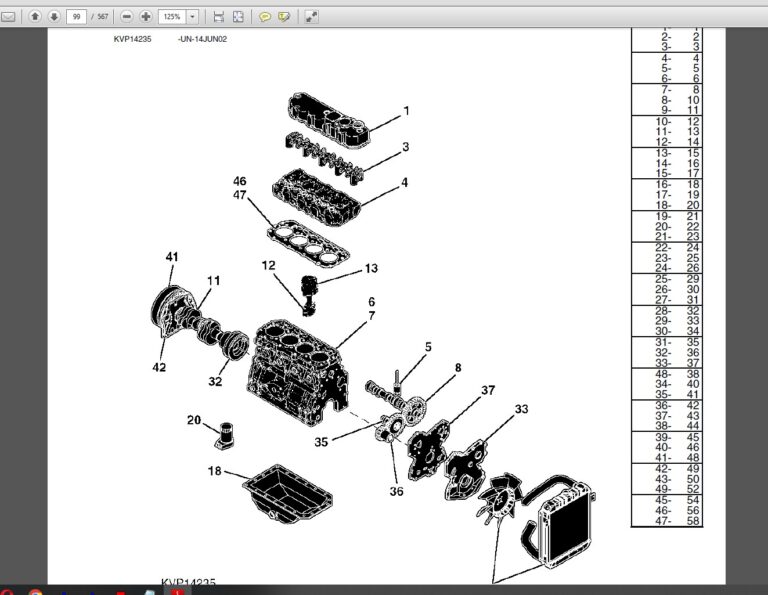Screen dimensions: 768x595
Task: Click the email envelope icon in toolbar
Action: [8, 17]
